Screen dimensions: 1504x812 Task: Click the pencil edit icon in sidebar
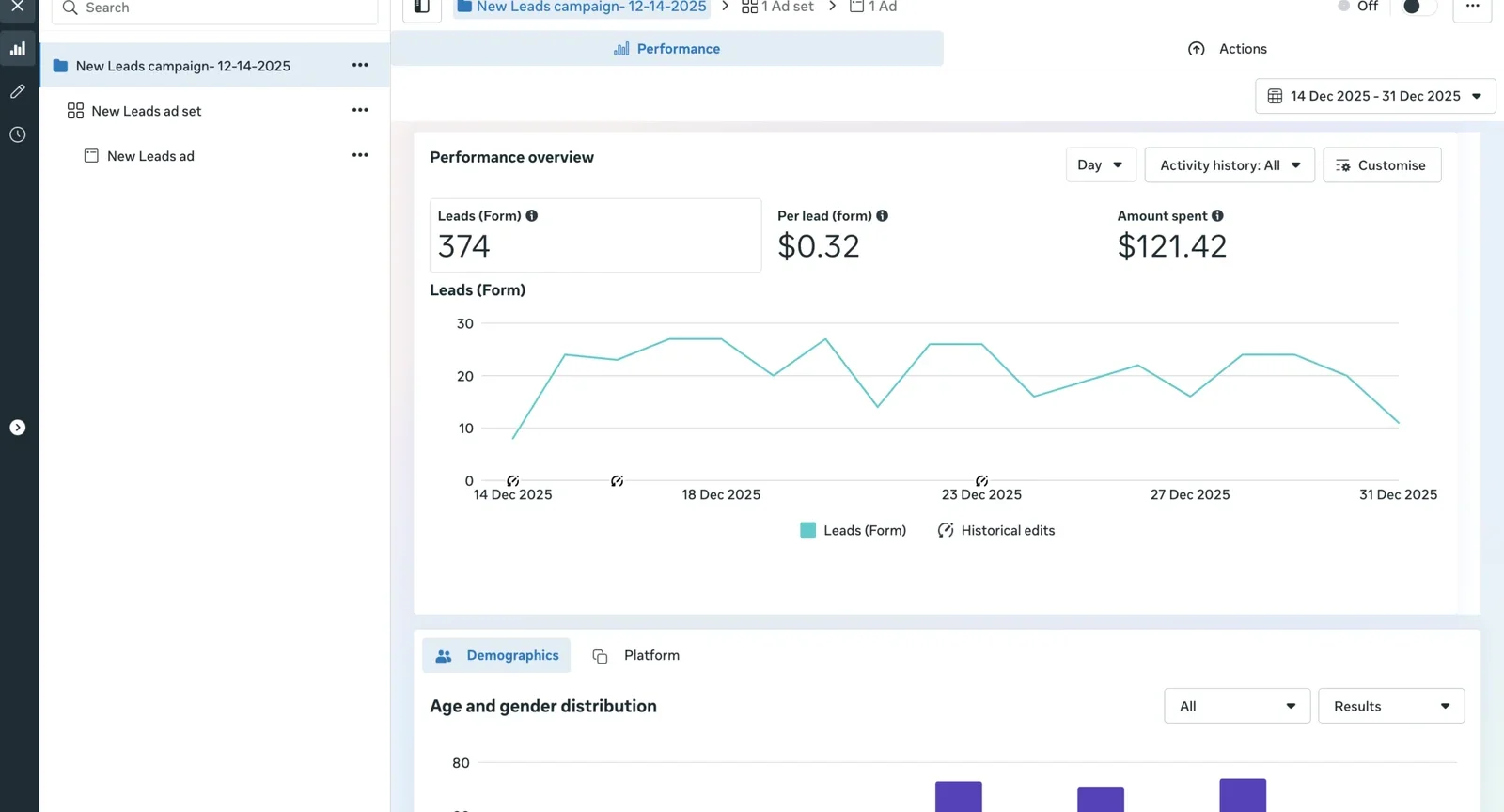pos(18,91)
